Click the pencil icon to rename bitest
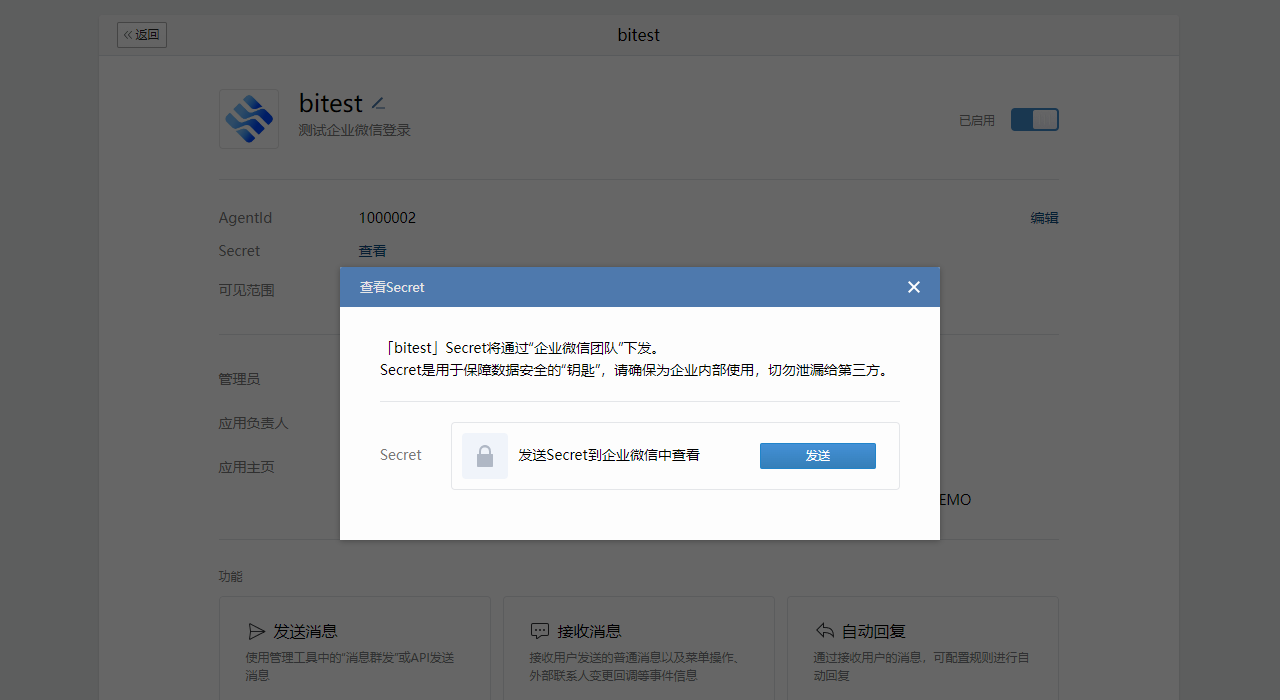 378,101
